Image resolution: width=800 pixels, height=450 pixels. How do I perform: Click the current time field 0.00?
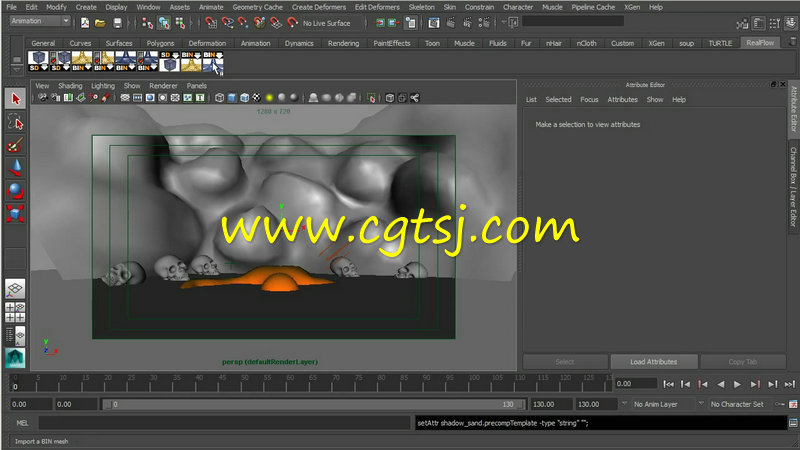(635, 384)
